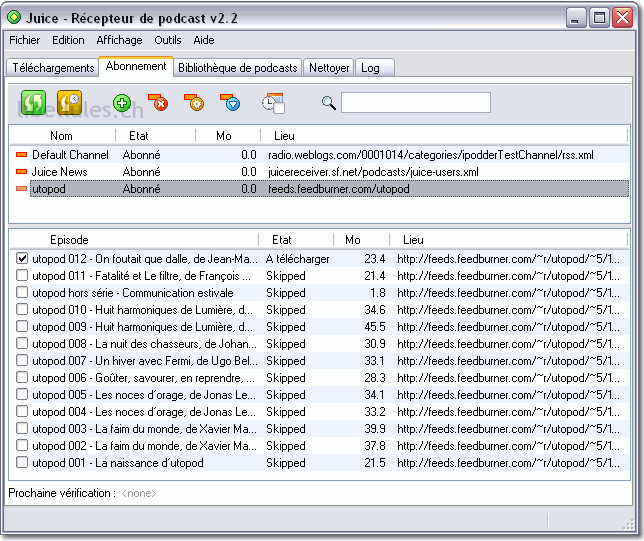The width and height of the screenshot is (644, 541).
Task: Open the Outils menu
Action: tap(168, 40)
